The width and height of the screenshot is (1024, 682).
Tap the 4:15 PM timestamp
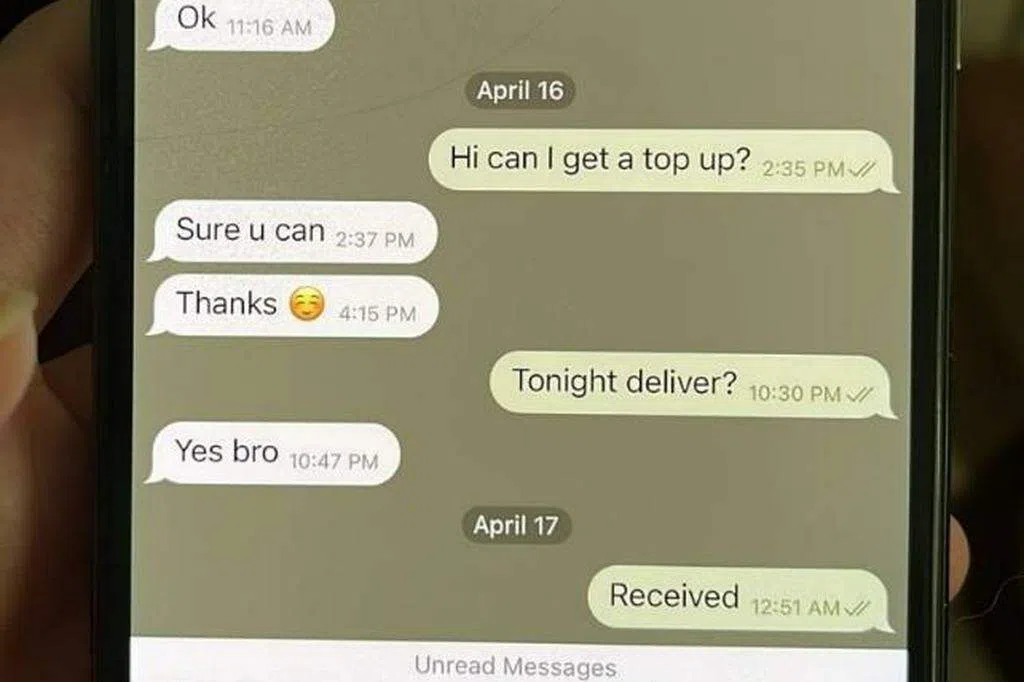click(377, 314)
